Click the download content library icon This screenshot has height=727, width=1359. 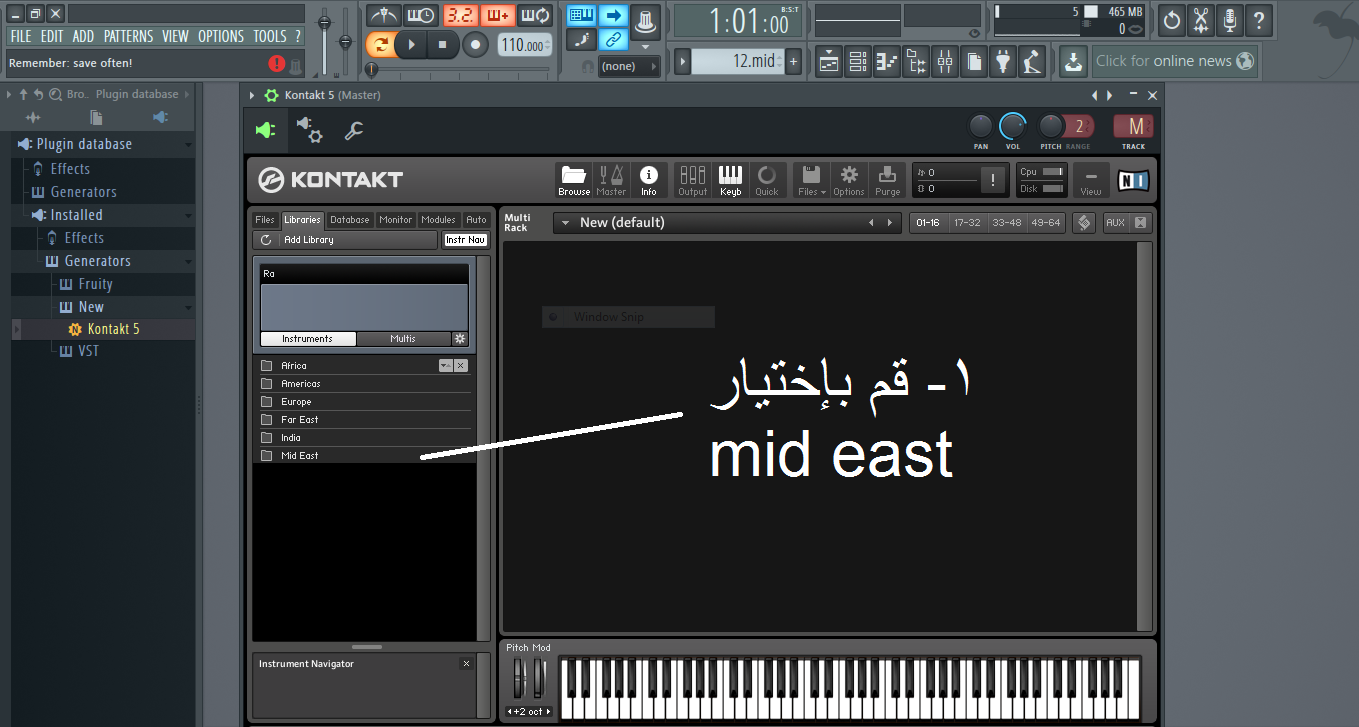pos(1073,61)
